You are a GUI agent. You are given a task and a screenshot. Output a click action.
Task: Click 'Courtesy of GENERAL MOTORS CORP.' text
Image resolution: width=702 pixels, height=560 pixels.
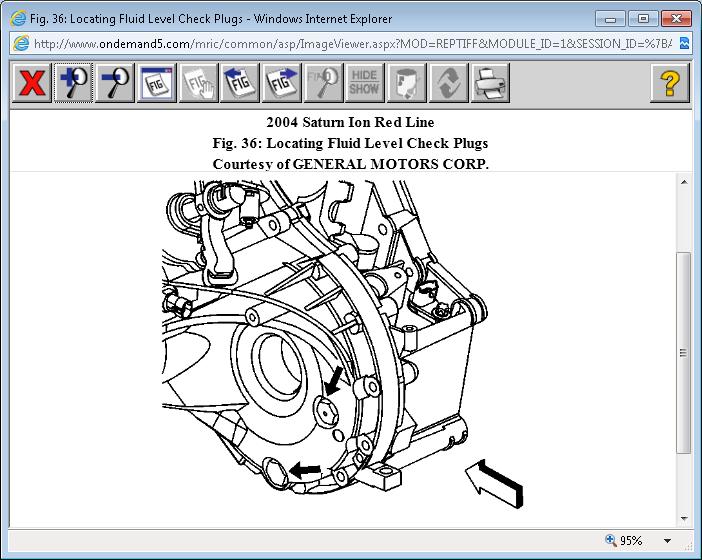click(351, 164)
